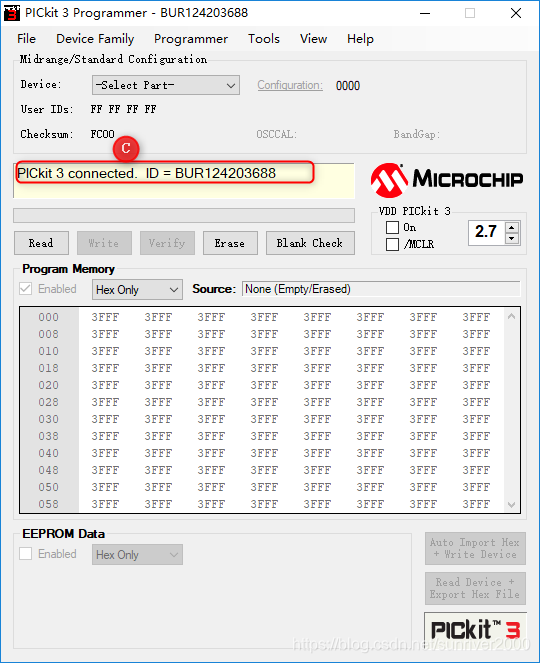Screen dimensions: 540x663
Task: Click the OSCCAL label
Action: (x=277, y=134)
